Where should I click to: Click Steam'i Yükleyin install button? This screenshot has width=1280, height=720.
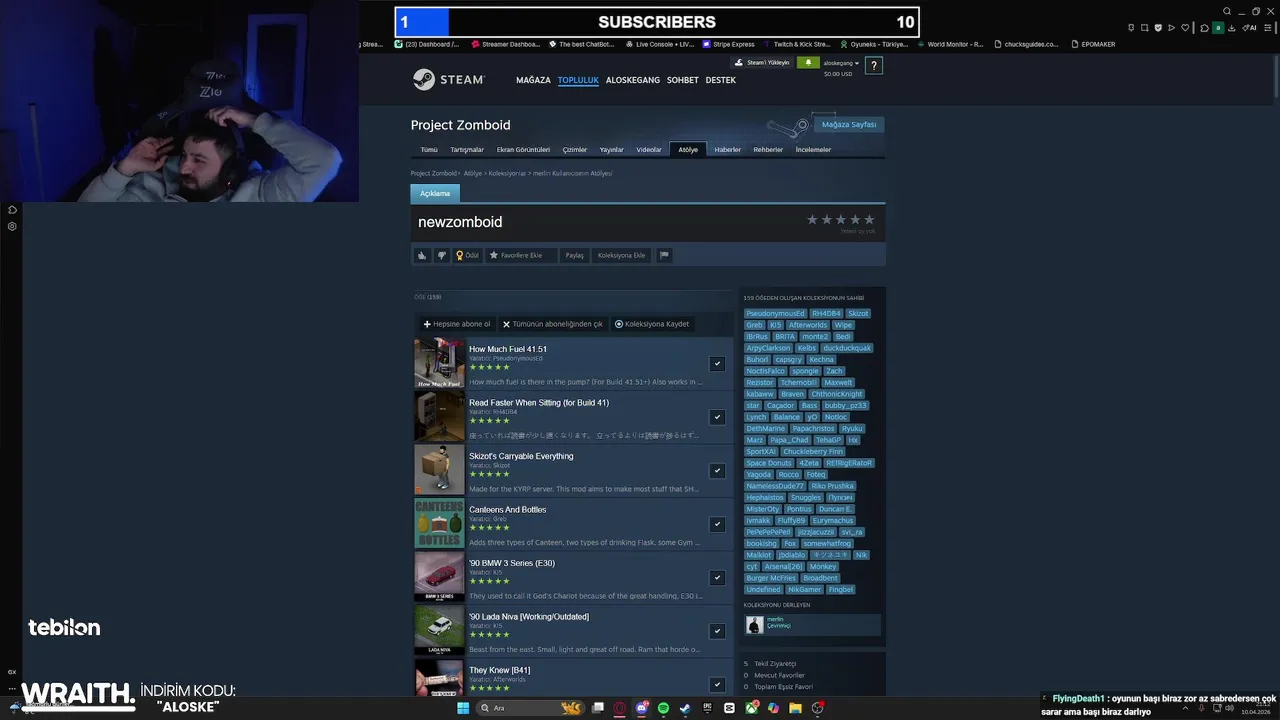(763, 62)
